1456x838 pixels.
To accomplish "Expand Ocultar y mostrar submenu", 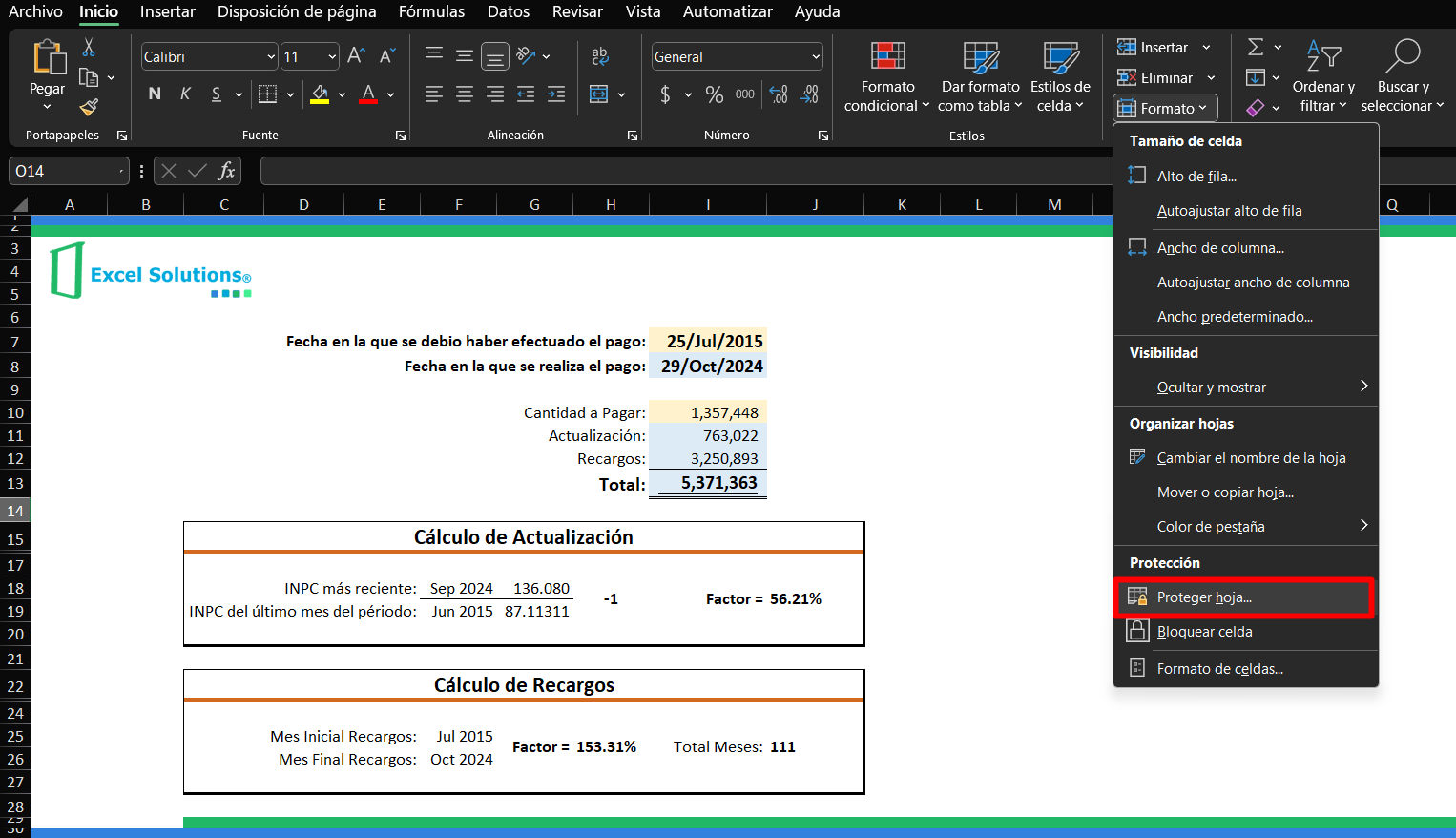I will click(1246, 388).
